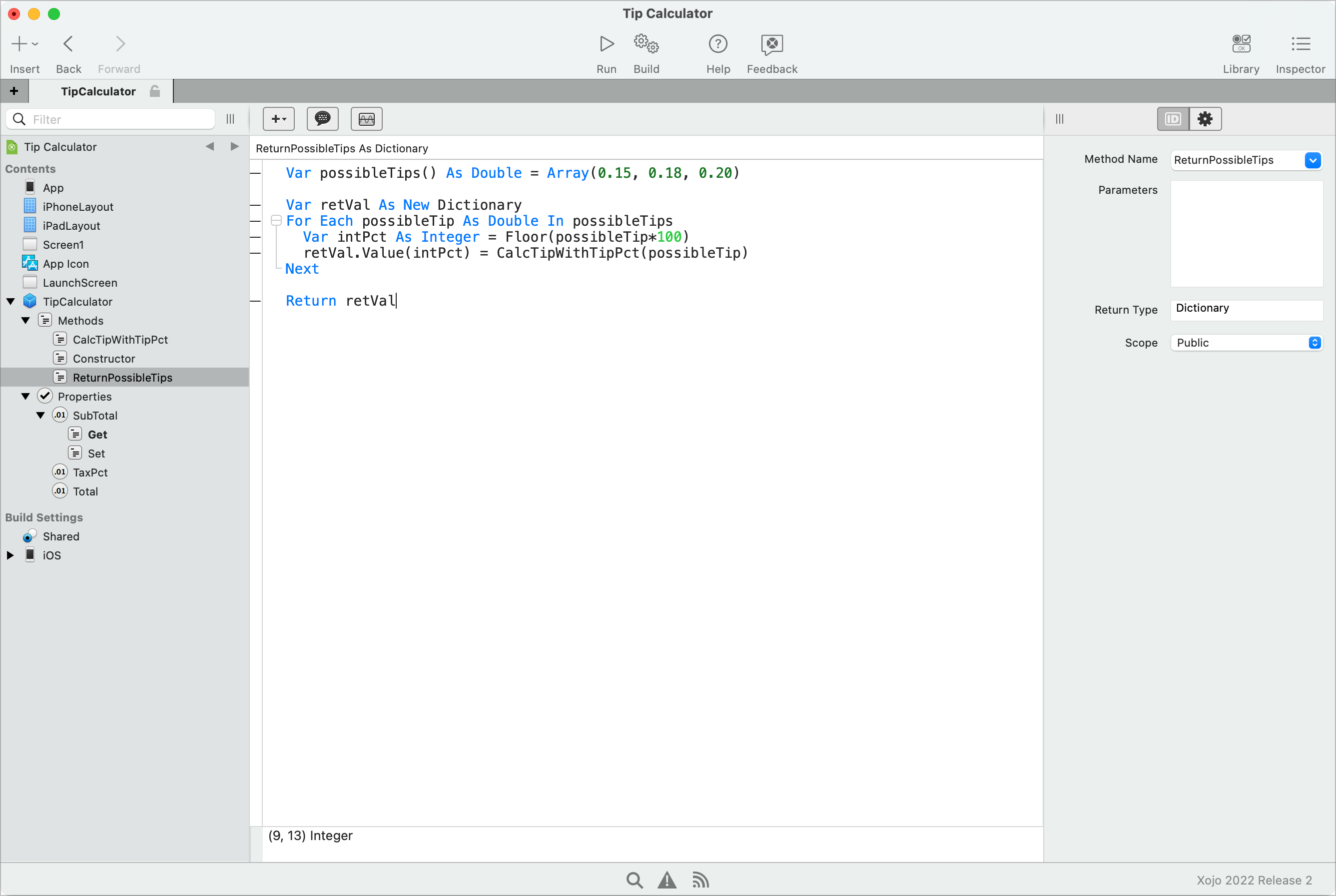Select the ReturnPossibleTips method
The image size is (1336, 896).
point(122,377)
